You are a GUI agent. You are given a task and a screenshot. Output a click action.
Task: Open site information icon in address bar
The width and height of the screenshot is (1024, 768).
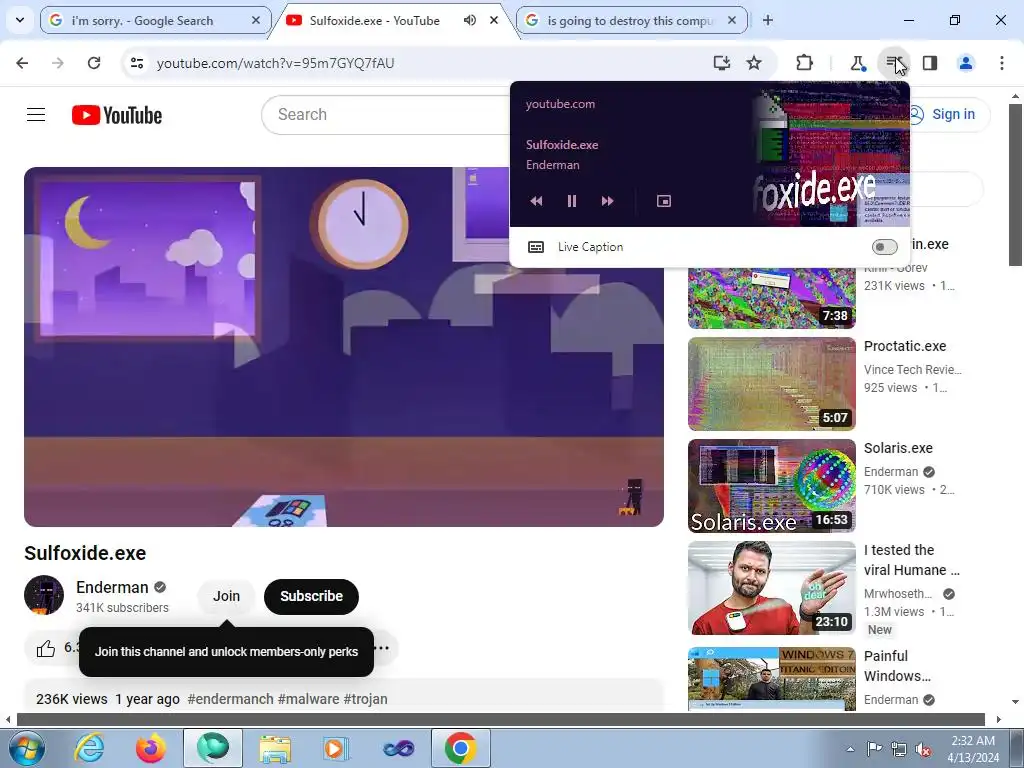pyautogui.click(x=136, y=63)
